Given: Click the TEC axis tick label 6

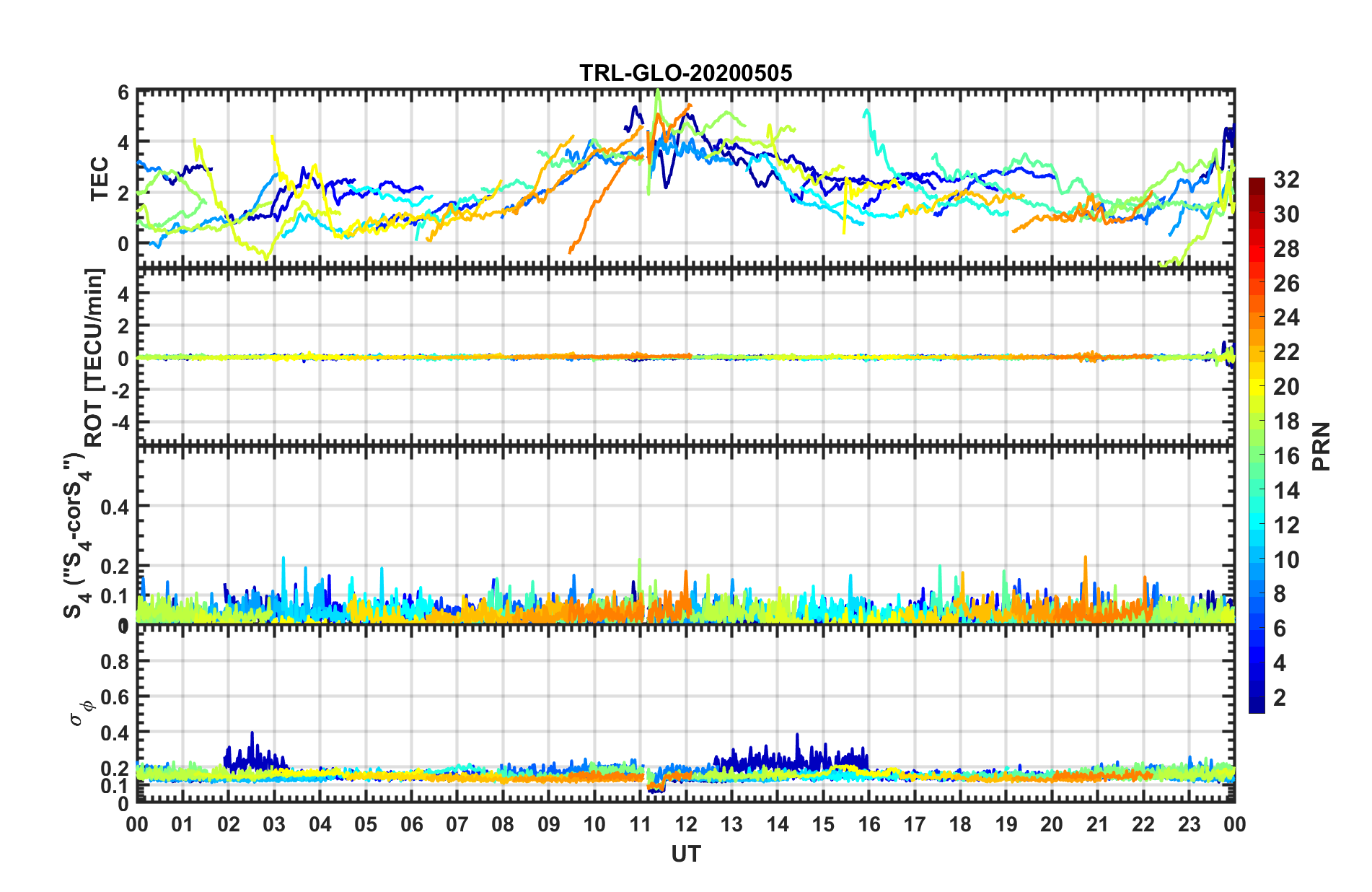Looking at the screenshot, I should tap(123, 92).
